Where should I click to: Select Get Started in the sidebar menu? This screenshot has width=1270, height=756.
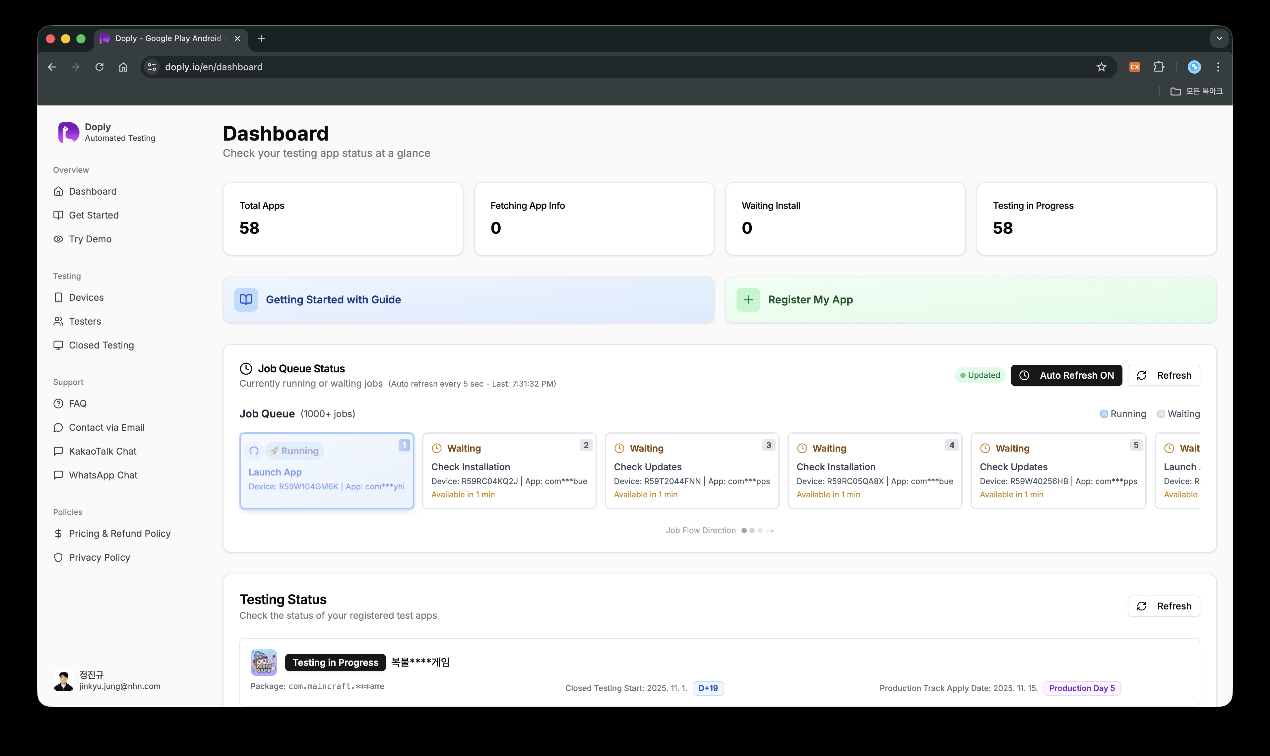[93, 215]
